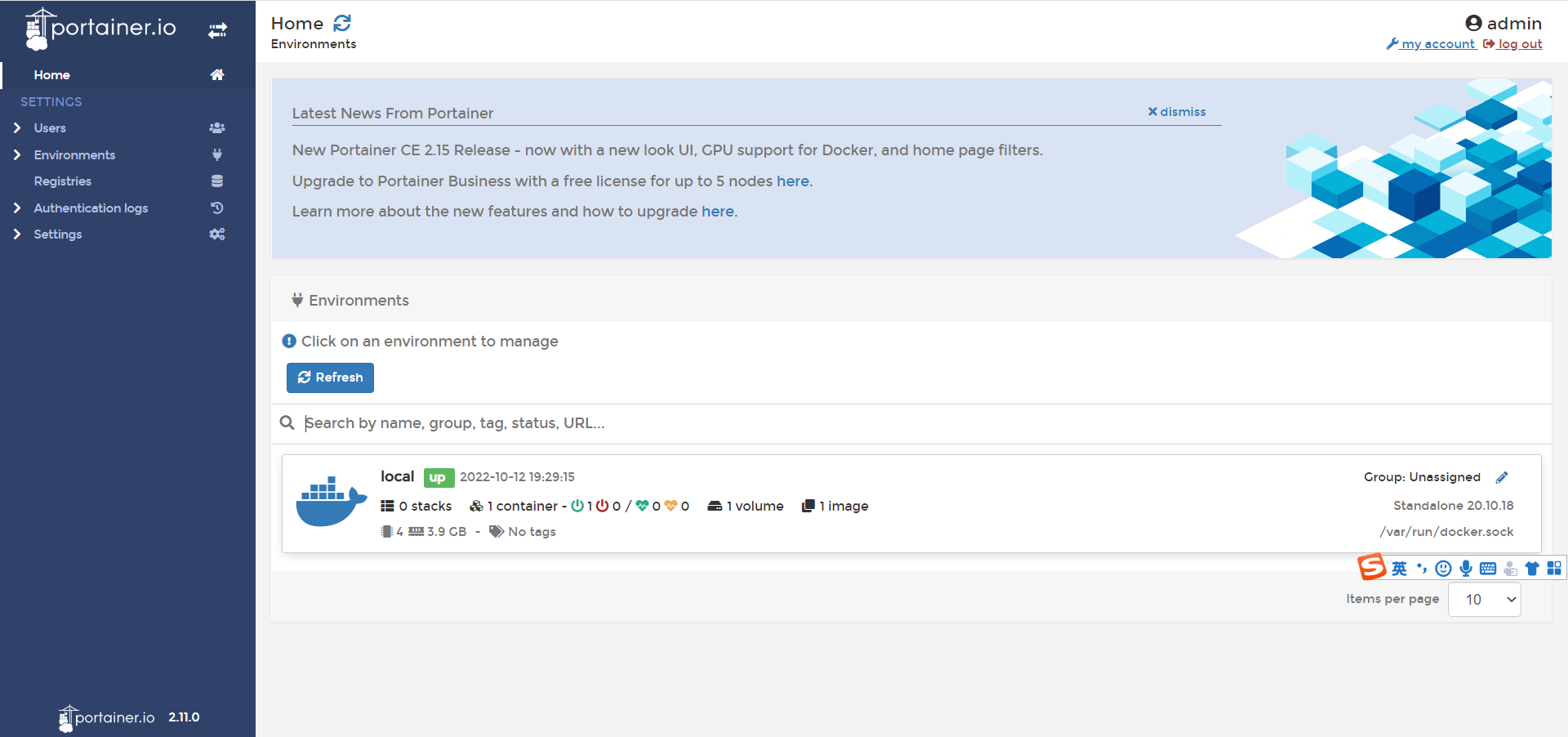Open Authentication logs in sidebar
Viewport: 1568px width, 737px height.
91,208
